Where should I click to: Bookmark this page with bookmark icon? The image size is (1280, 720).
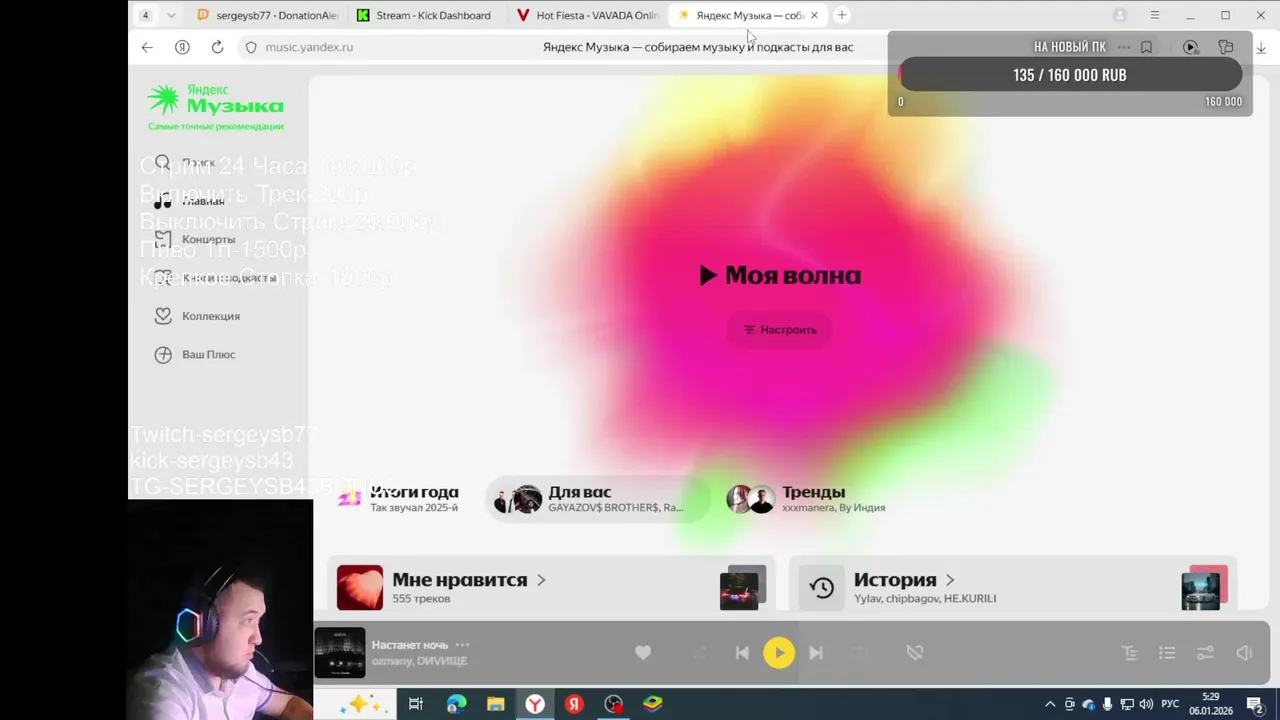click(x=1146, y=47)
